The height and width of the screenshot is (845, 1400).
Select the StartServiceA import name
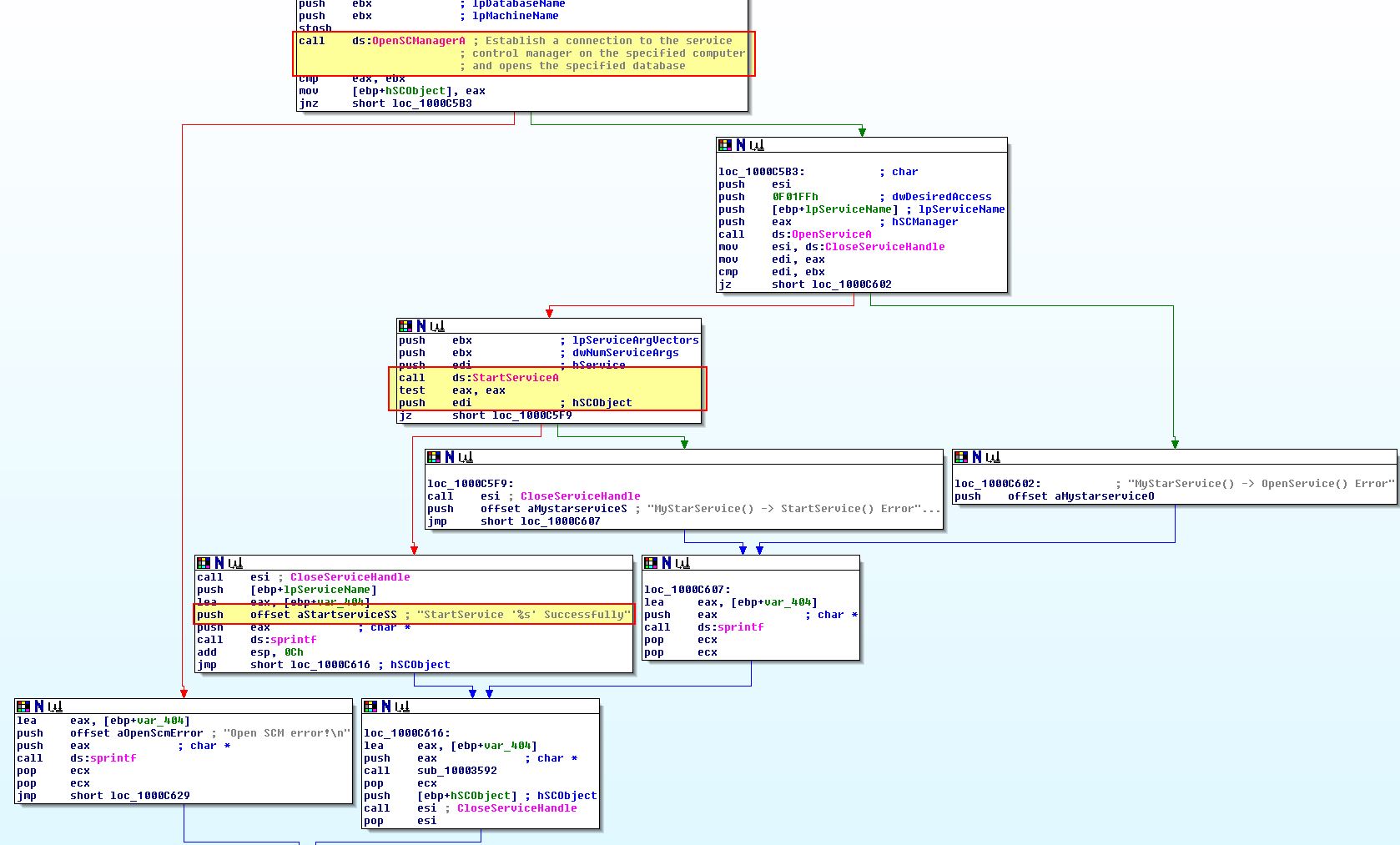[x=516, y=378]
